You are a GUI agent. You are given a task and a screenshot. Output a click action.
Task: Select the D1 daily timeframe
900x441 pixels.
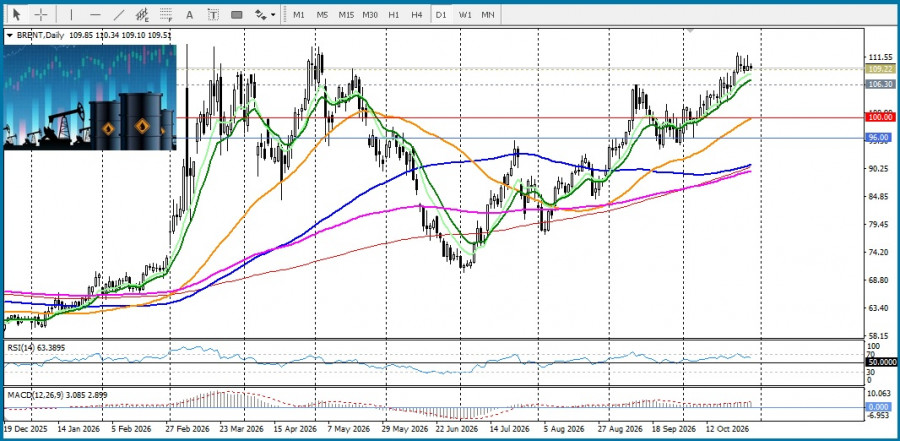point(441,14)
